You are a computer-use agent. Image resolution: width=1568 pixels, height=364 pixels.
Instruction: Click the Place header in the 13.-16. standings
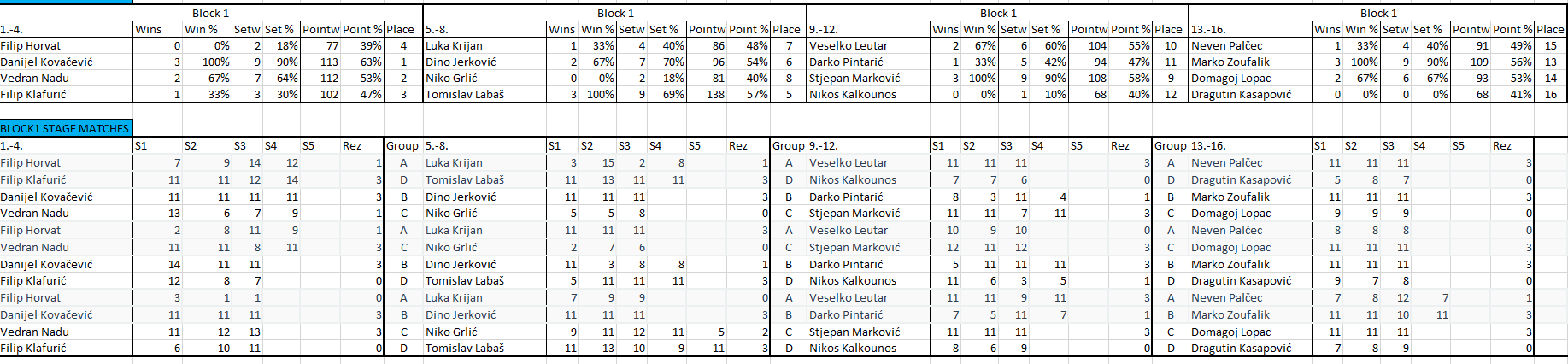(1550, 29)
